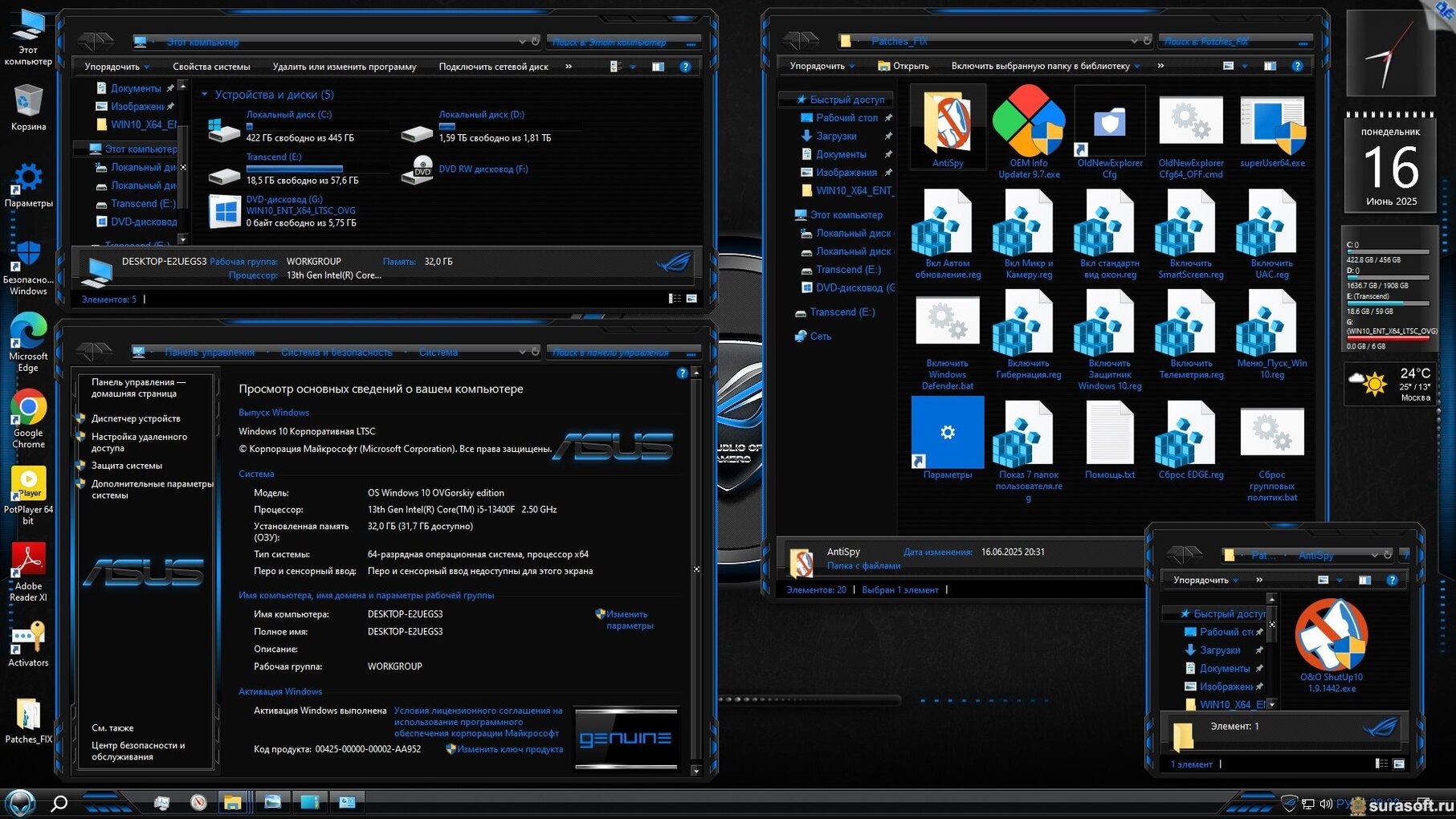The width and height of the screenshot is (1456, 819).
Task: Open the AntiSpy folder in Patches_FIX window
Action: [x=948, y=127]
